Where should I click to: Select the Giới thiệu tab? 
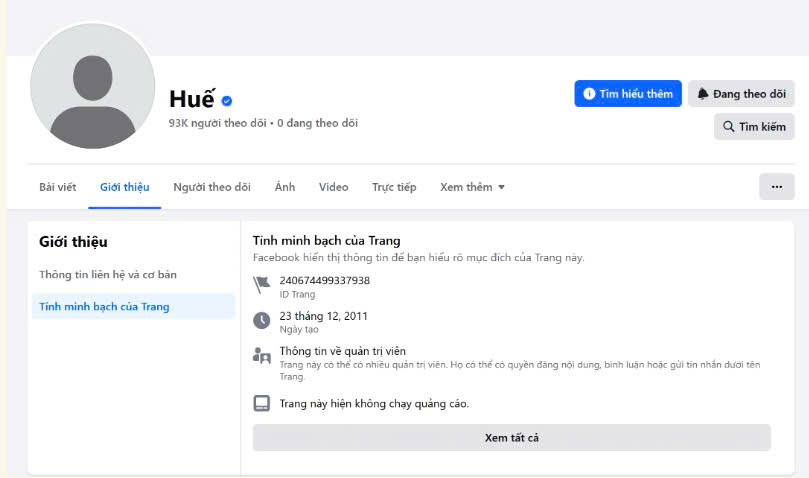[125, 187]
